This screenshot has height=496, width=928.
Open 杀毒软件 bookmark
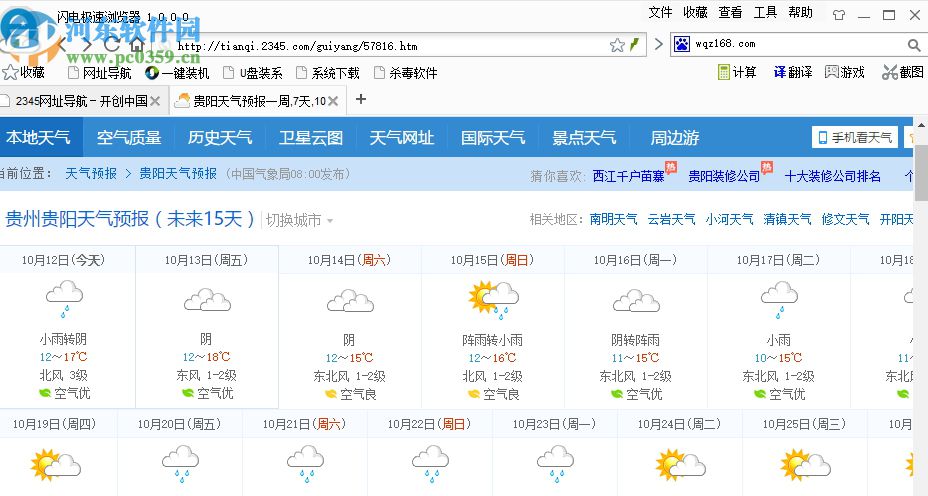[x=406, y=73]
